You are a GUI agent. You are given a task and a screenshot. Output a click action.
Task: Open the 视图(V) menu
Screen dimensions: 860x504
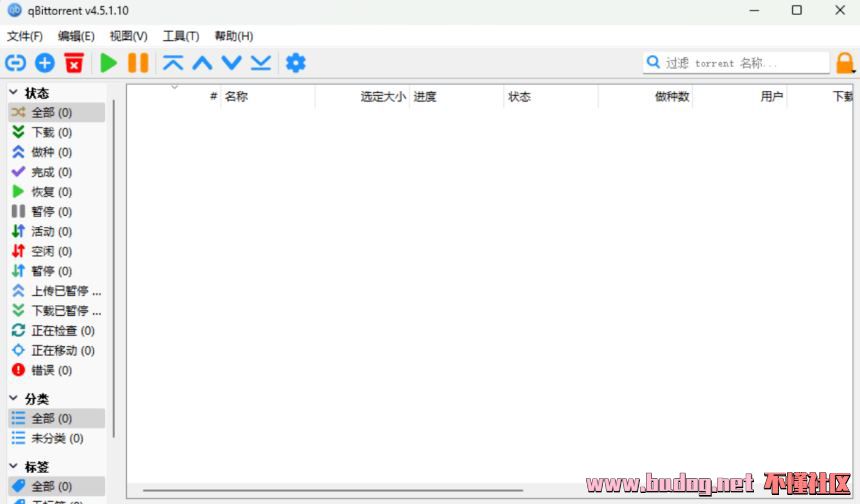(128, 36)
